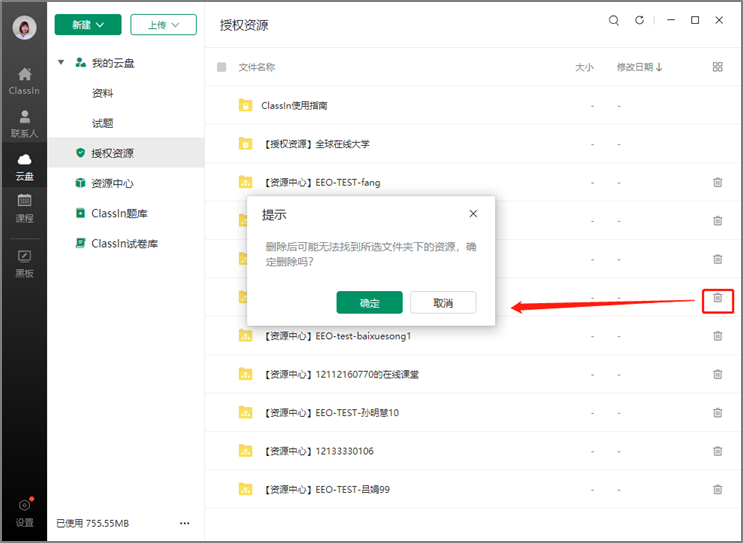Delete the EEO-TEST-fang folder via trash icon
The height and width of the screenshot is (543, 743).
point(717,182)
